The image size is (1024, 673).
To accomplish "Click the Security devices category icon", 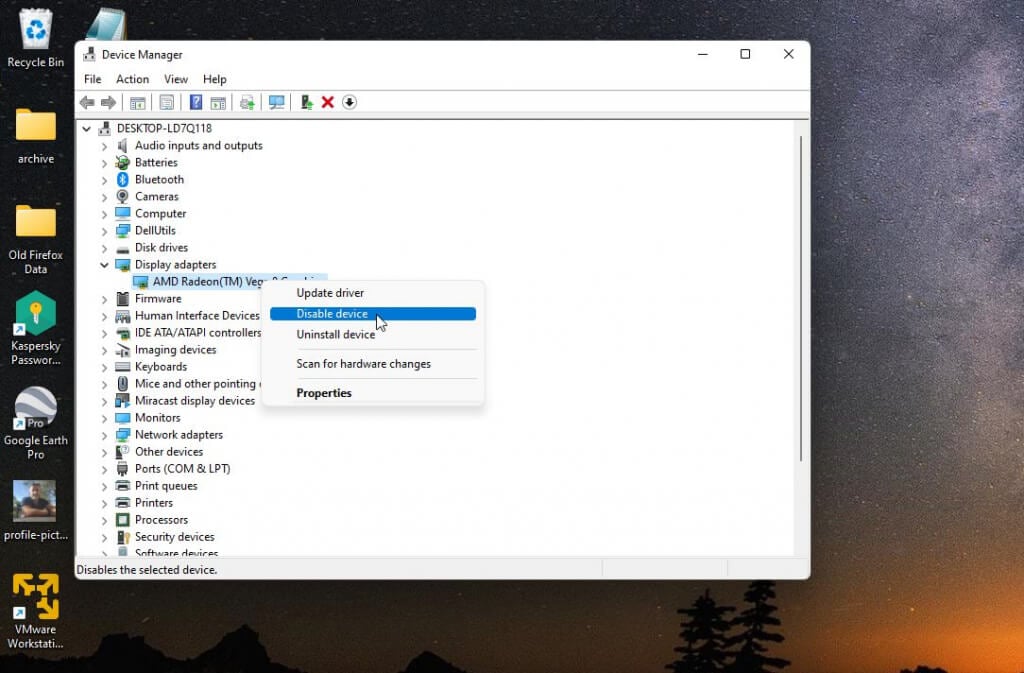I will click(x=122, y=537).
